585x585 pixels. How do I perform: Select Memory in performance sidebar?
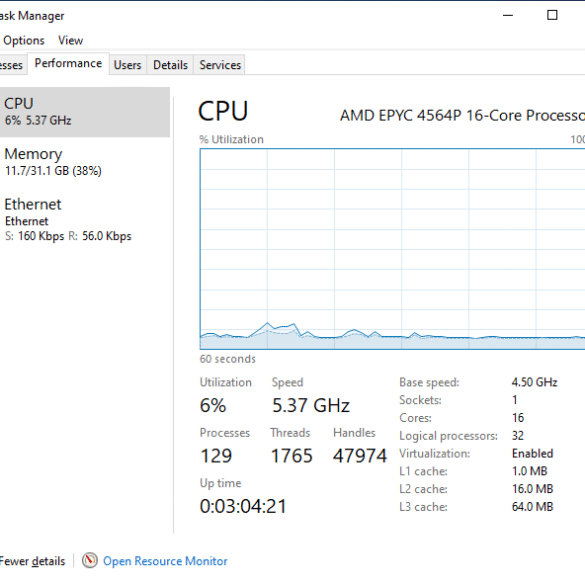85,162
